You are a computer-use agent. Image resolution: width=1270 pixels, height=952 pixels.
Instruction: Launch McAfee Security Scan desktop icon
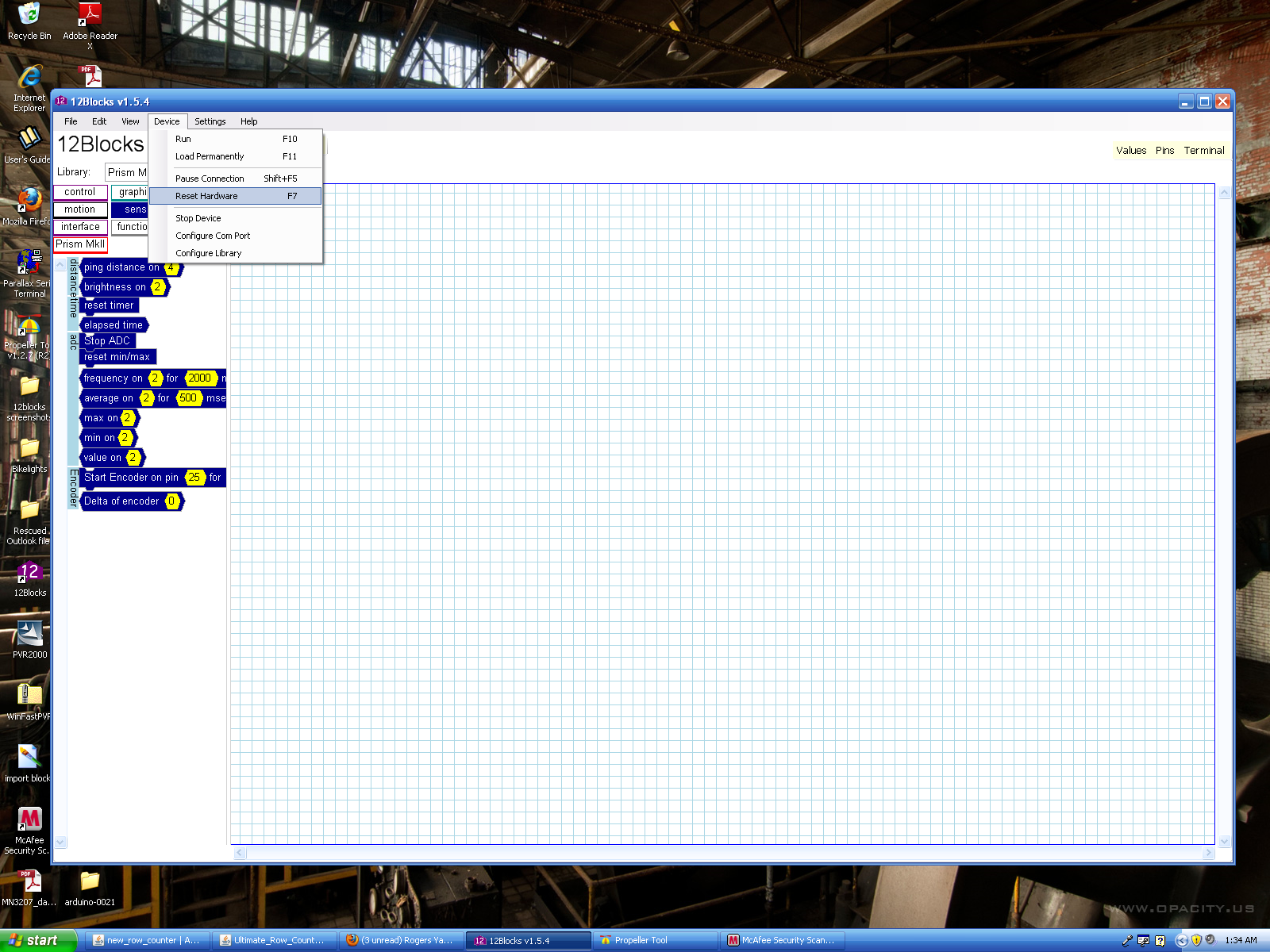pos(29,831)
